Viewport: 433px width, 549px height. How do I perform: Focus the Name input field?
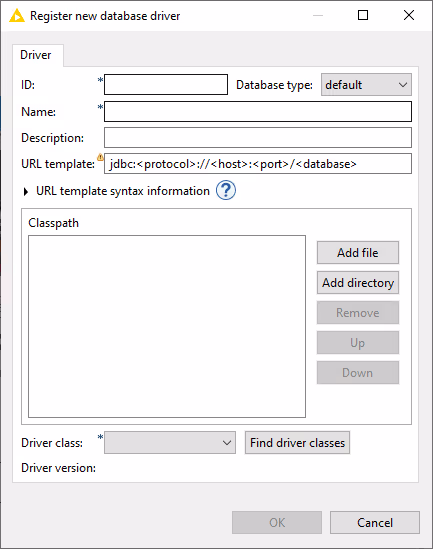pos(258,112)
